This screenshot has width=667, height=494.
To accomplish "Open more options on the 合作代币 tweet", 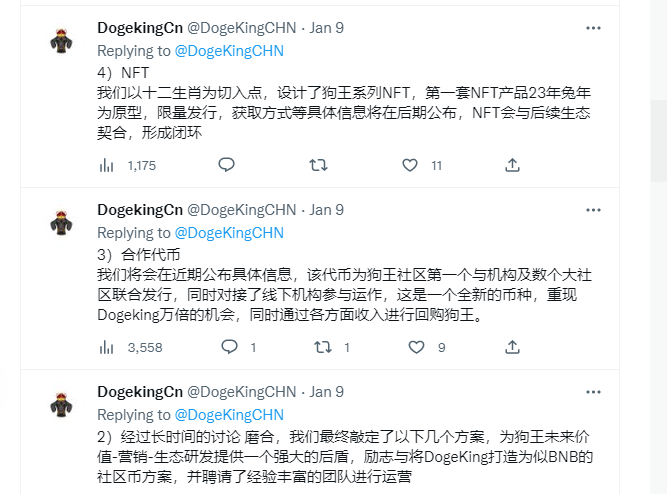I will 593,209.
